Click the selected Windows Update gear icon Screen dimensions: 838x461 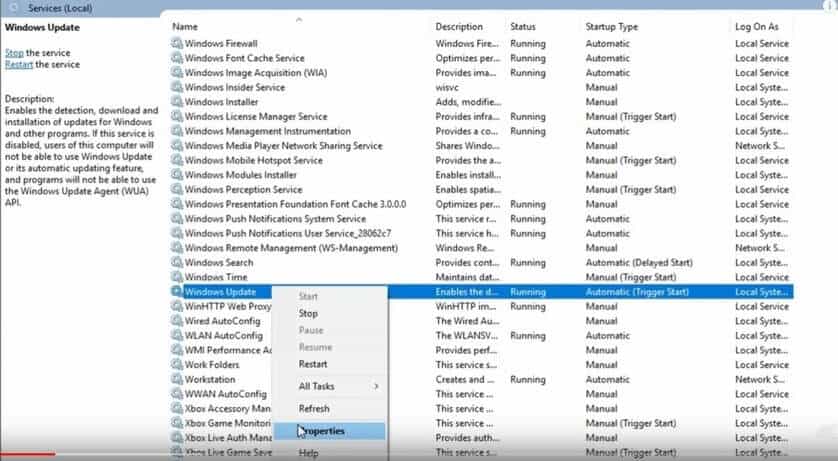click(177, 291)
